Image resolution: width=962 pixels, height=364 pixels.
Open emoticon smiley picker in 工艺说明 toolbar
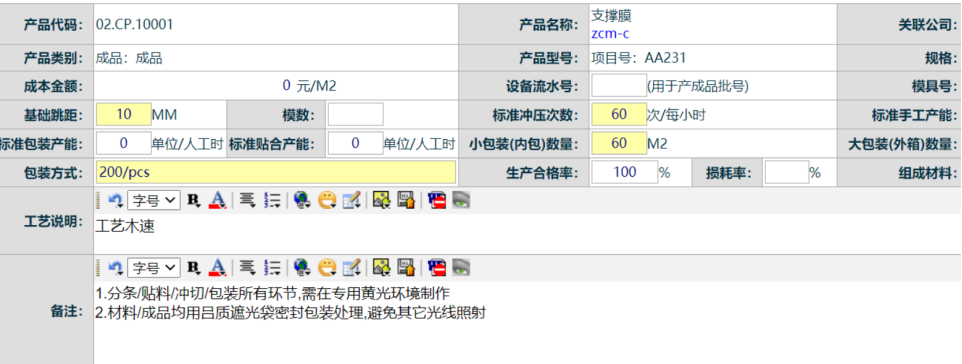click(x=328, y=199)
